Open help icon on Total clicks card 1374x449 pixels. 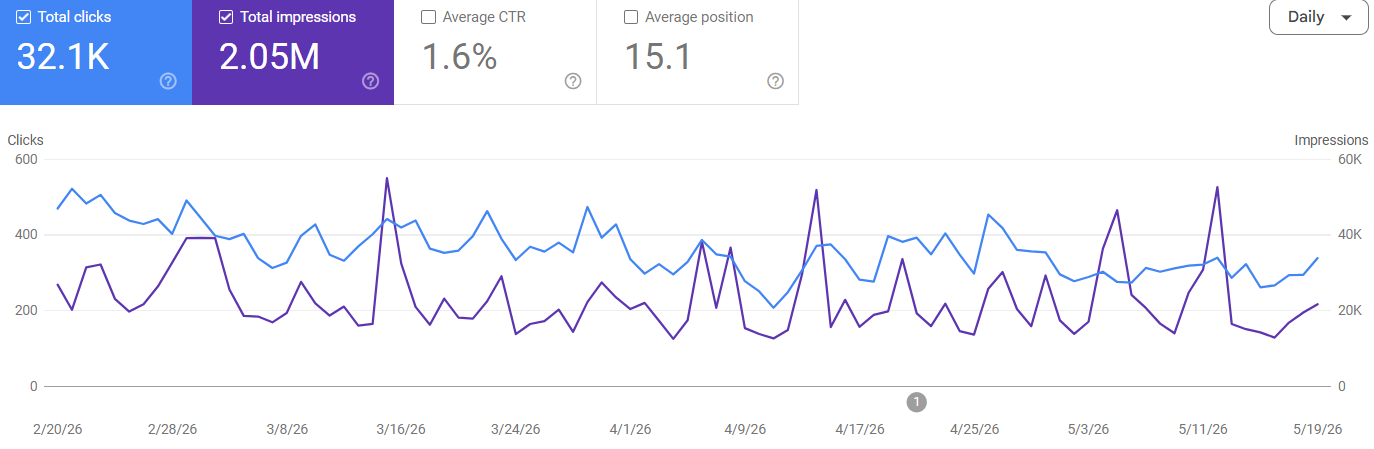coord(168,81)
